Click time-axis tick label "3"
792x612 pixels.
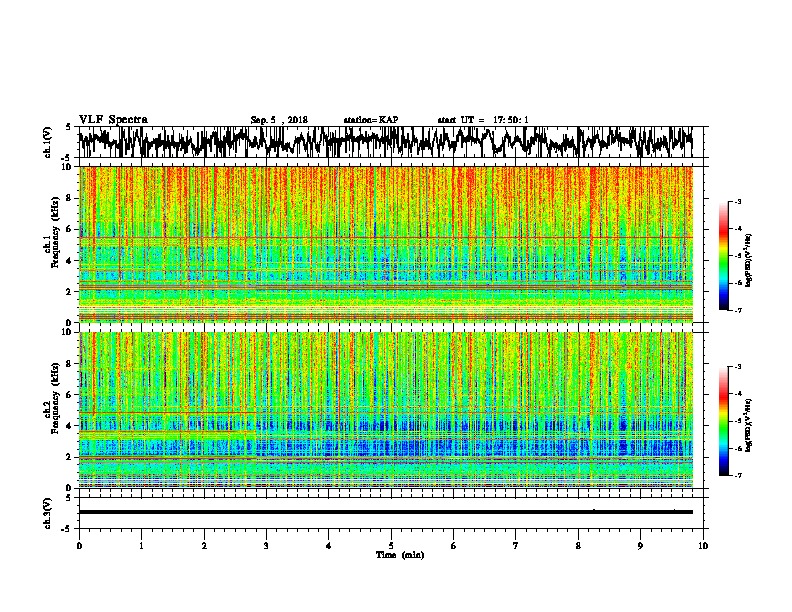pos(266,546)
